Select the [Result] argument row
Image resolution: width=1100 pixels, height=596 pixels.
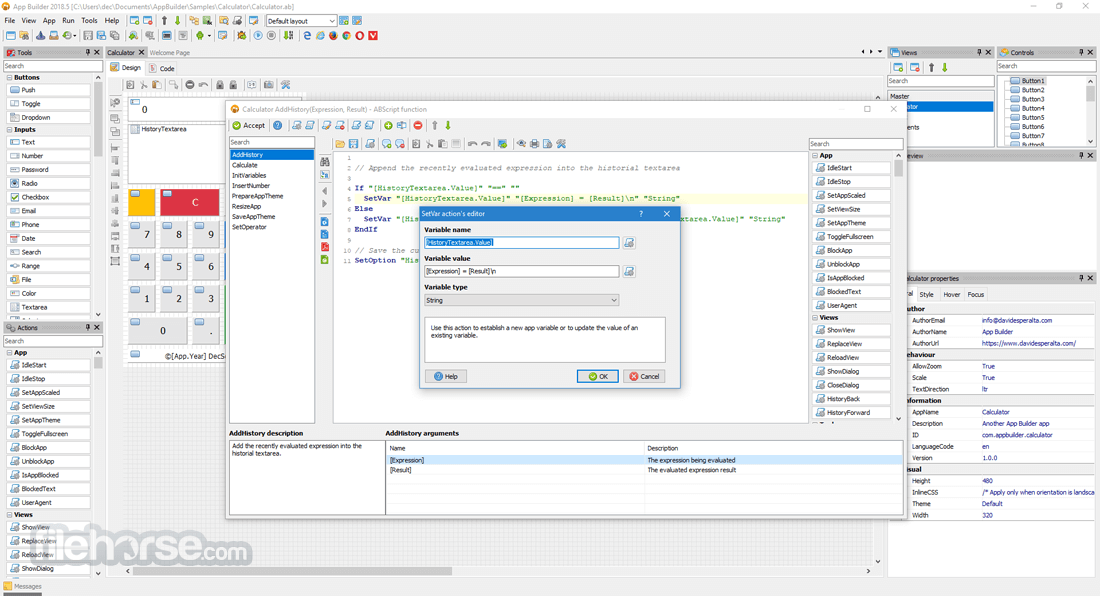click(x=644, y=470)
